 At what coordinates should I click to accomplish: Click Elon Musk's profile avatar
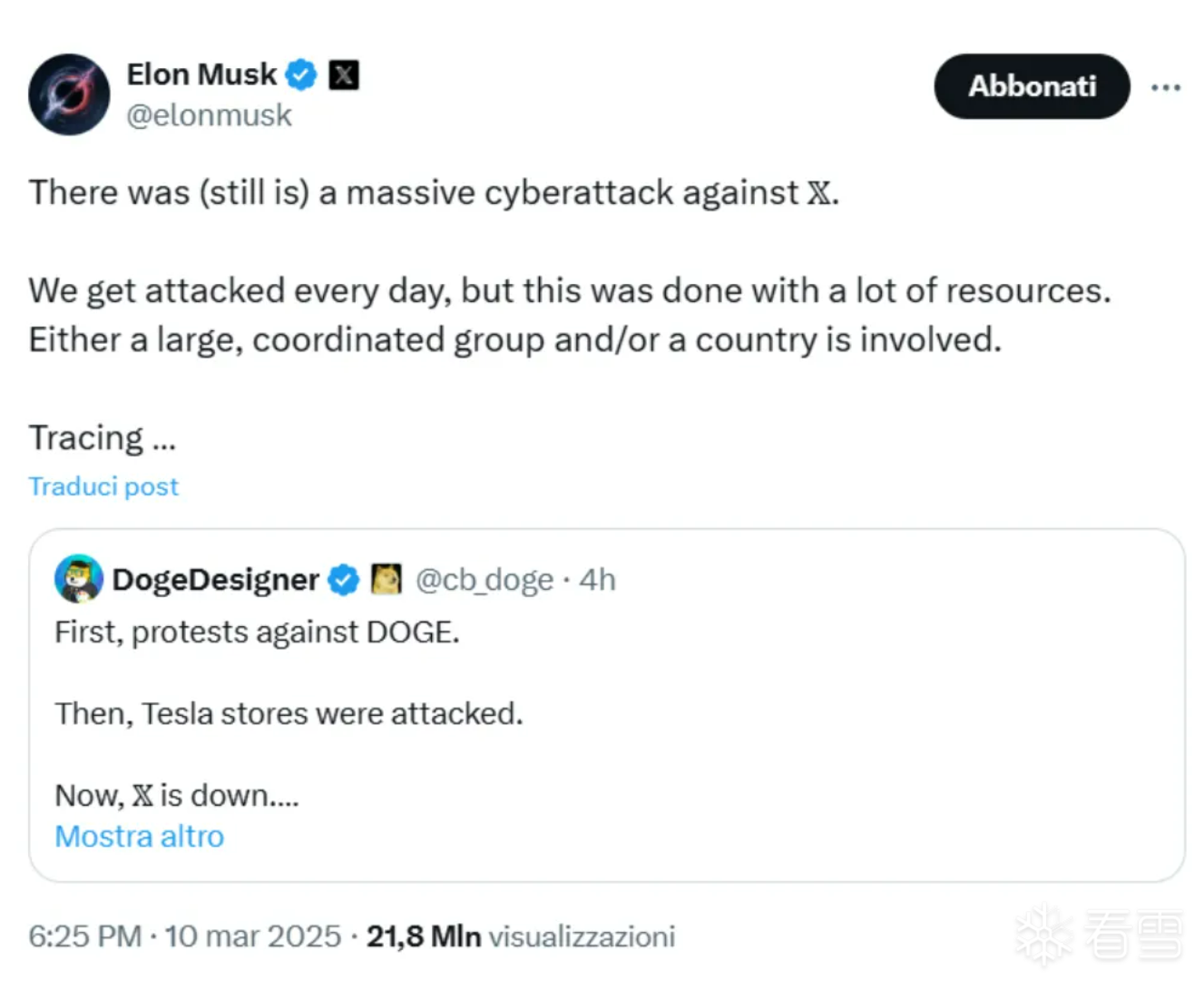69,94
